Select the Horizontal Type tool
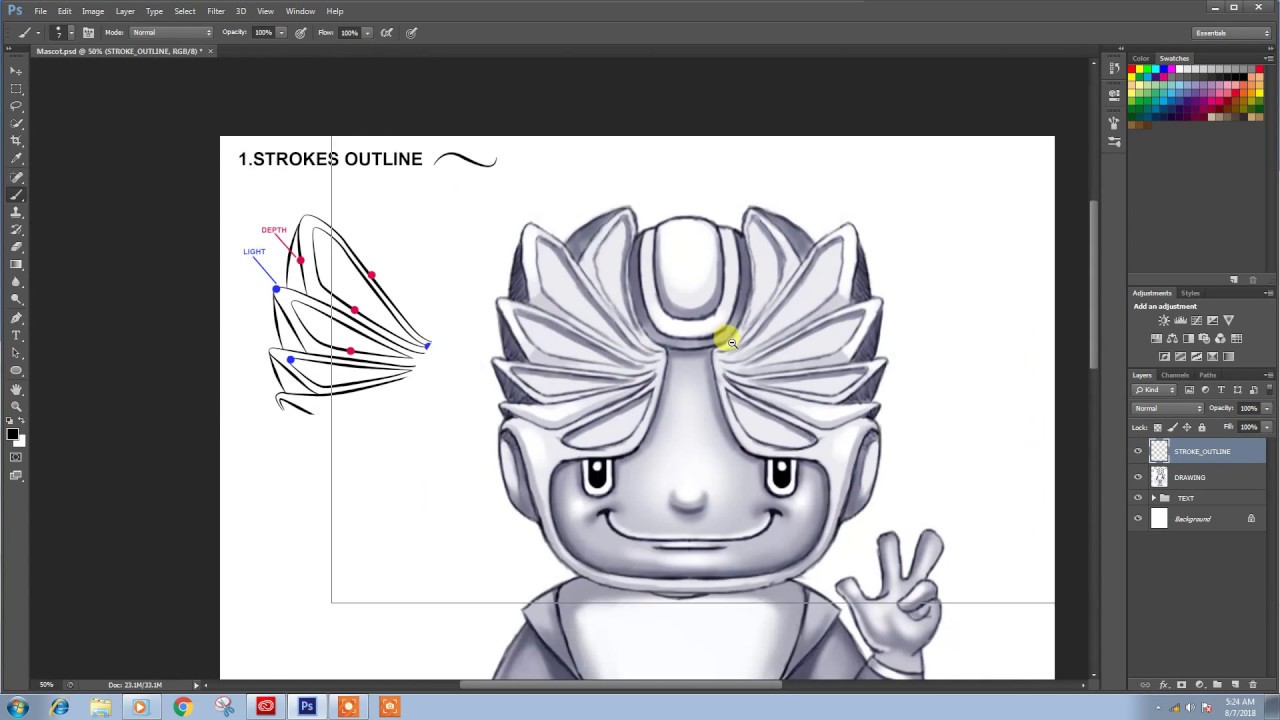Viewport: 1280px width, 720px height. click(x=16, y=336)
